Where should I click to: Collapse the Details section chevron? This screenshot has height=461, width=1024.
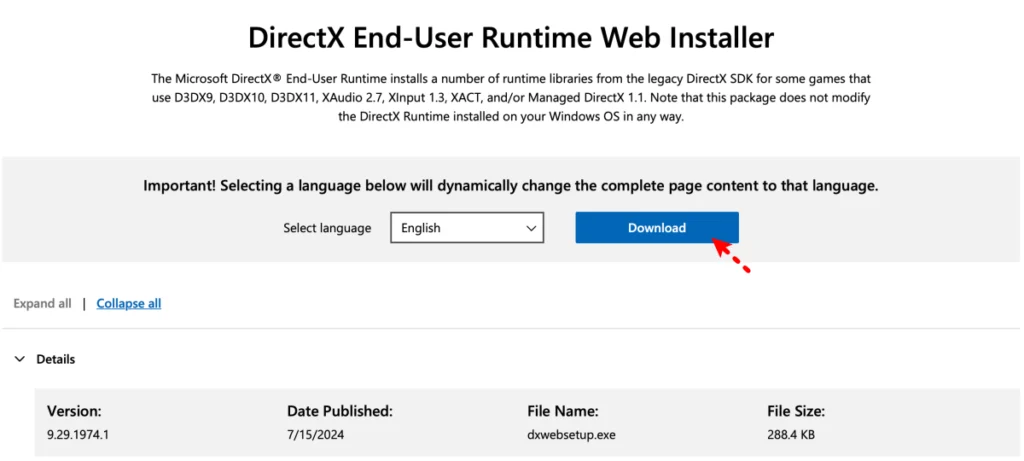pyautogui.click(x=20, y=359)
